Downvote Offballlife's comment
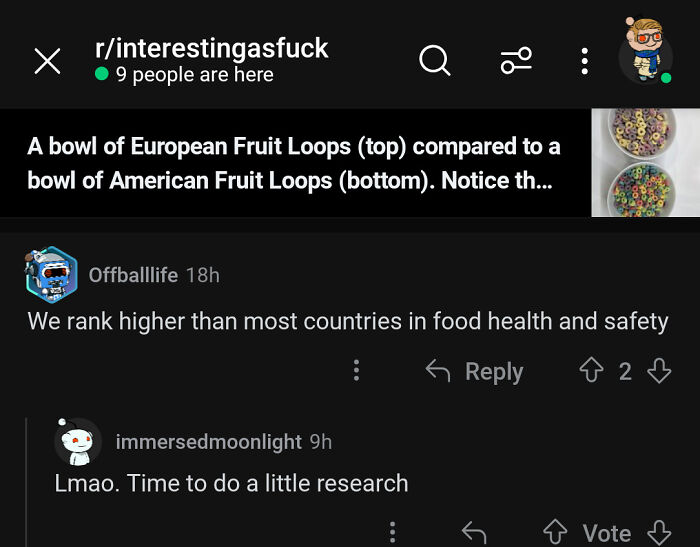Viewport: 700px width, 547px height. 659,372
